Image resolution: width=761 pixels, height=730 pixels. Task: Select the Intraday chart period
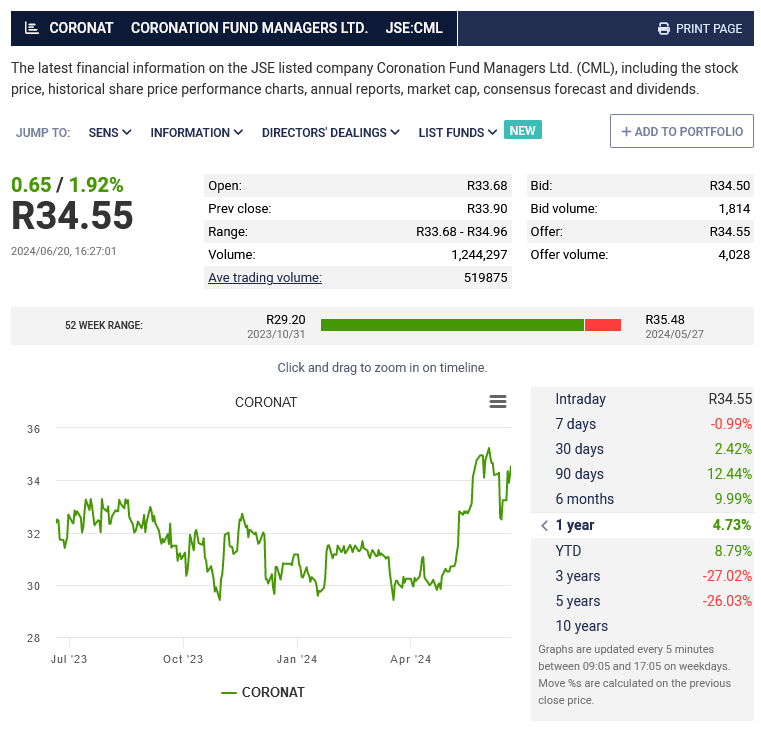pyautogui.click(x=642, y=399)
